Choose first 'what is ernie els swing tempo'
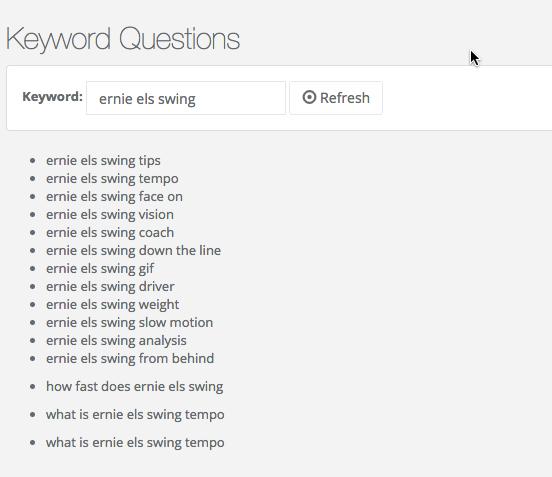This screenshot has height=477, width=552. (x=135, y=414)
